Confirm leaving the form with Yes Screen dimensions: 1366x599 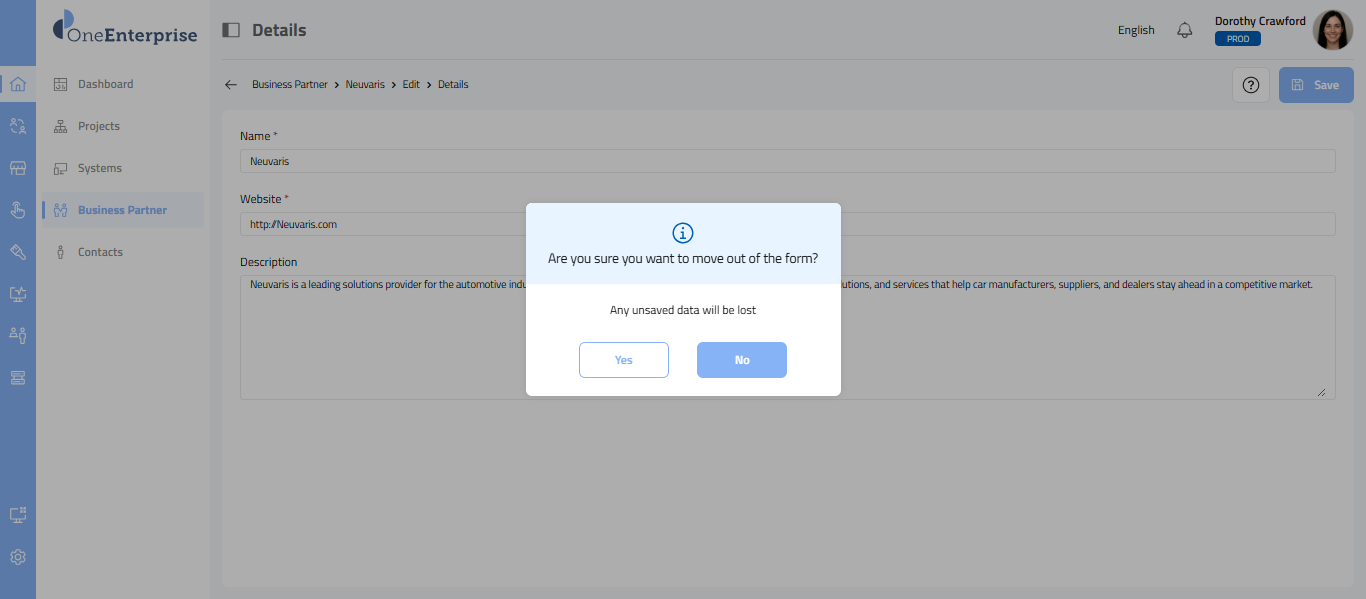point(623,360)
